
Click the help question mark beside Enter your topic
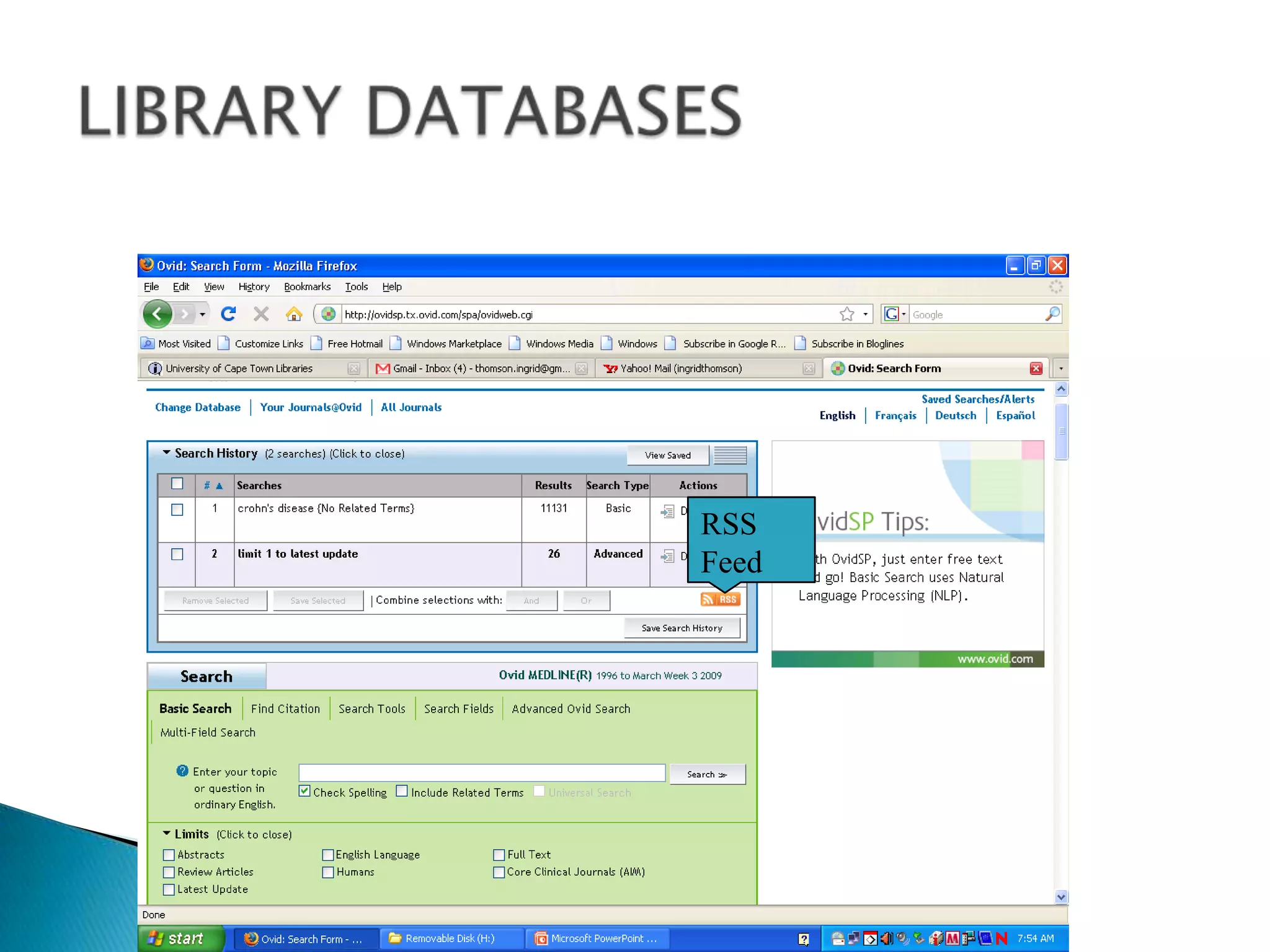point(182,770)
